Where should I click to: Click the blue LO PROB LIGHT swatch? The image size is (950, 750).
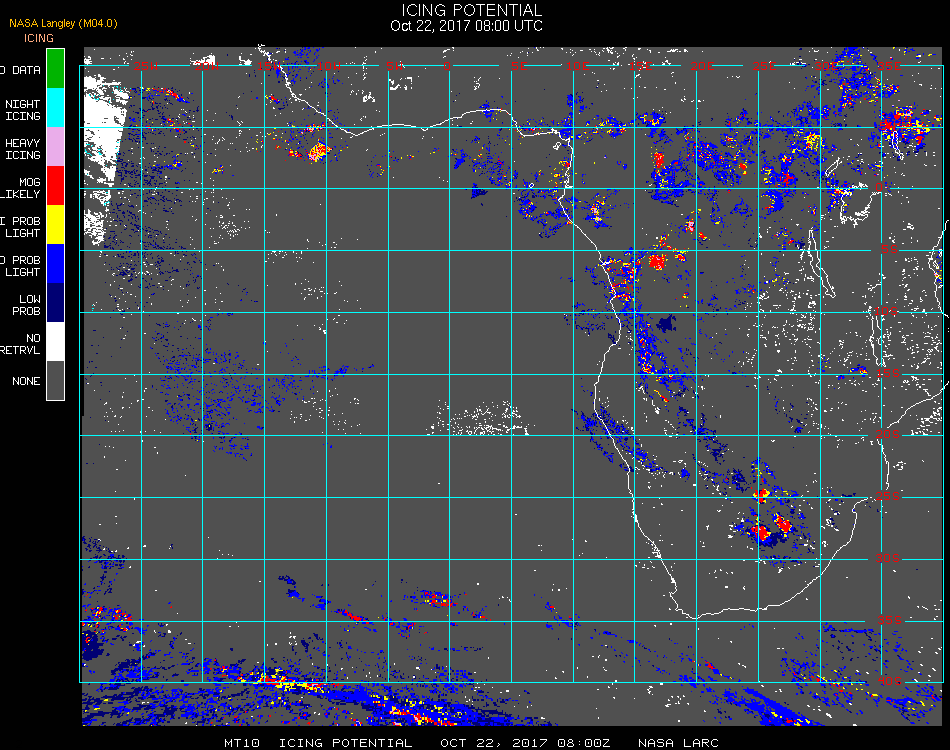55,264
